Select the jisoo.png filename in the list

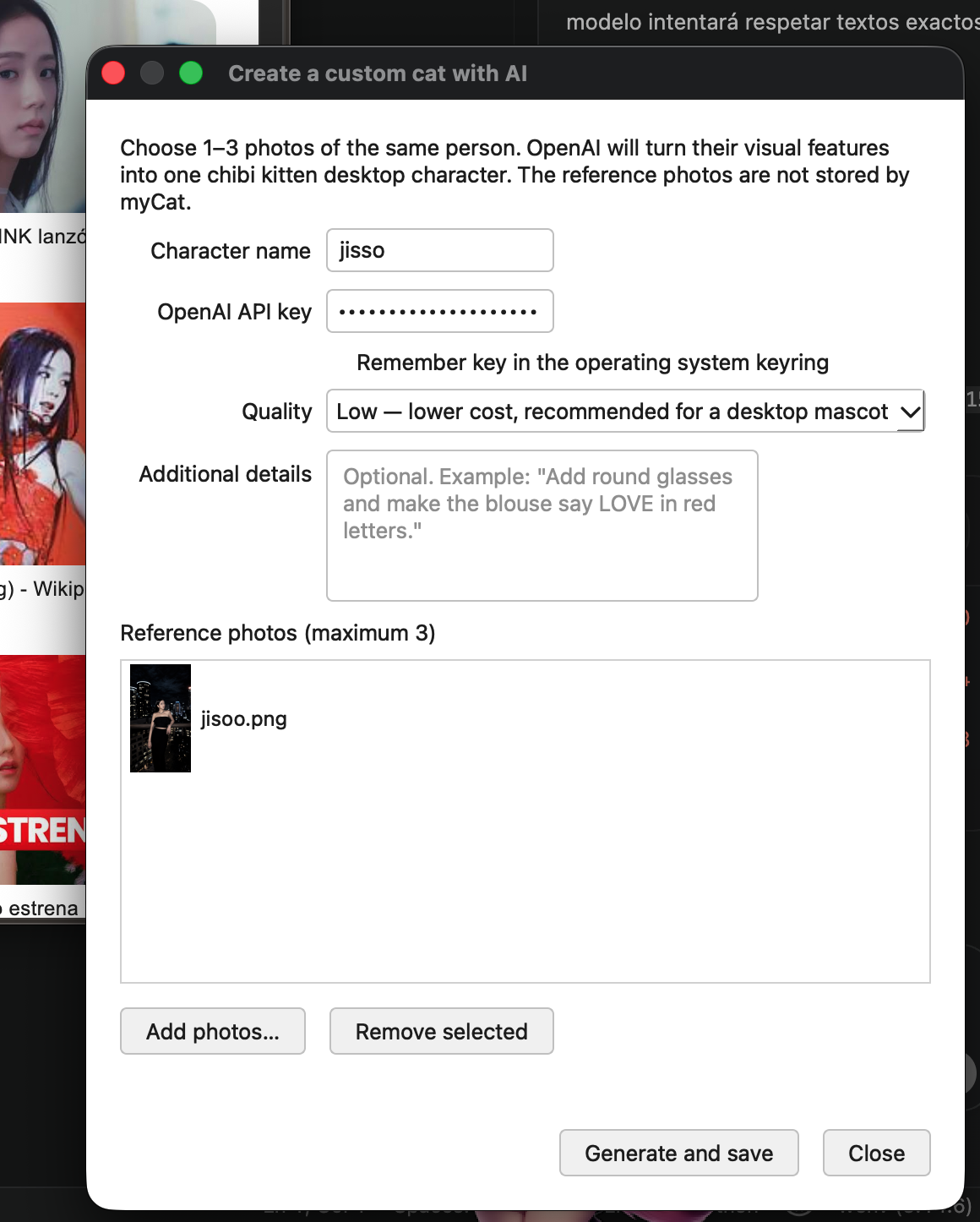pyautogui.click(x=244, y=719)
